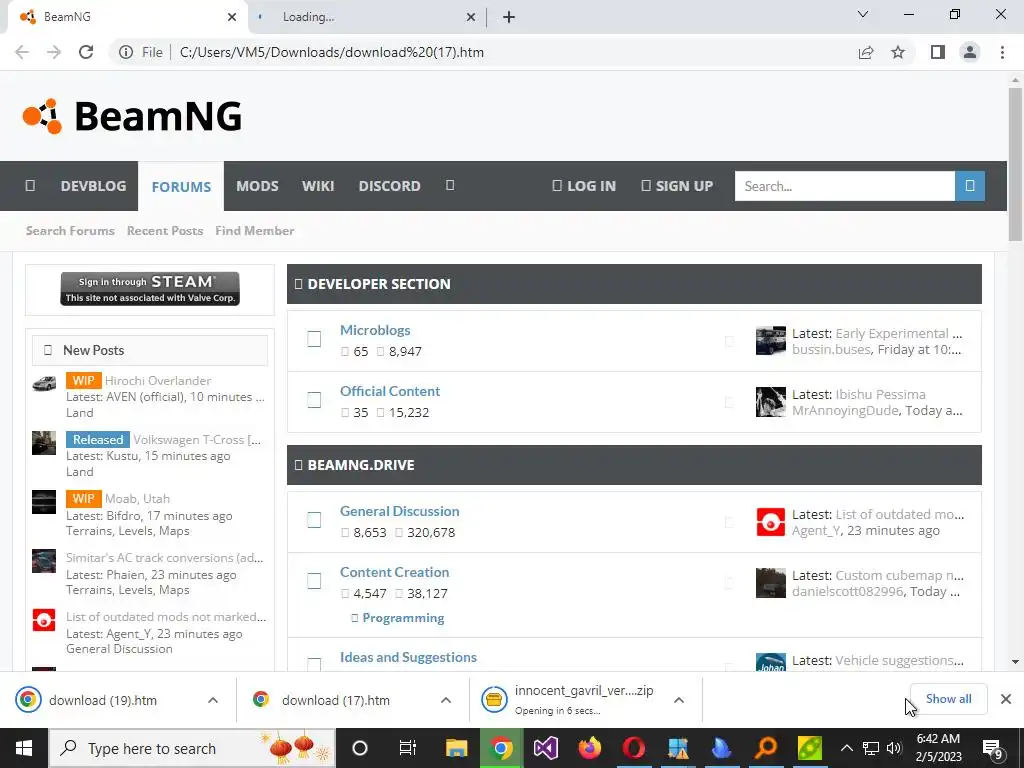1024x768 pixels.
Task: Open the Ideas and Suggestions forum link
Action: point(408,657)
